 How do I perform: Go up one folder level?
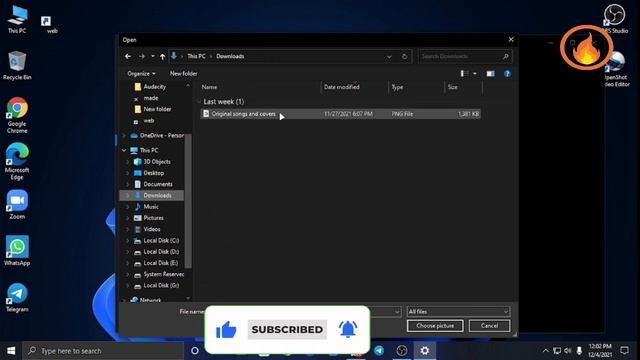(x=162, y=56)
